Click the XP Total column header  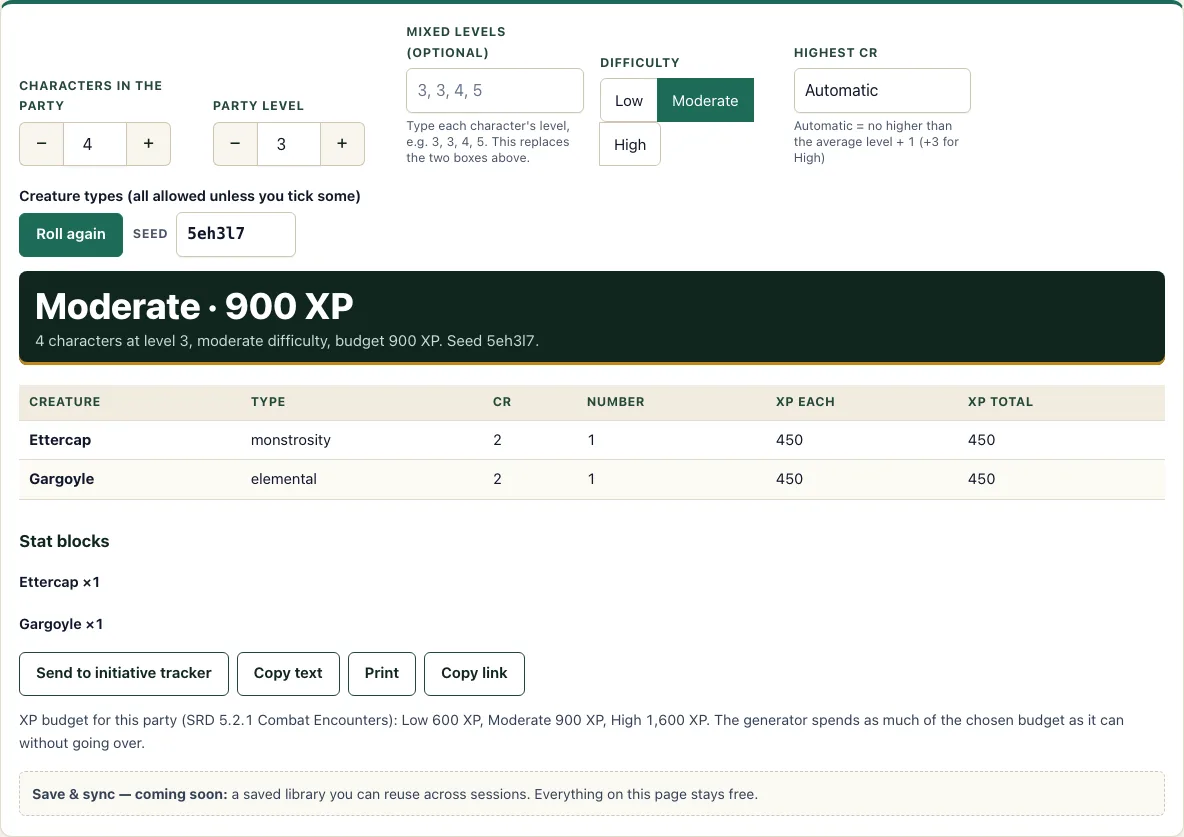pos(1000,402)
